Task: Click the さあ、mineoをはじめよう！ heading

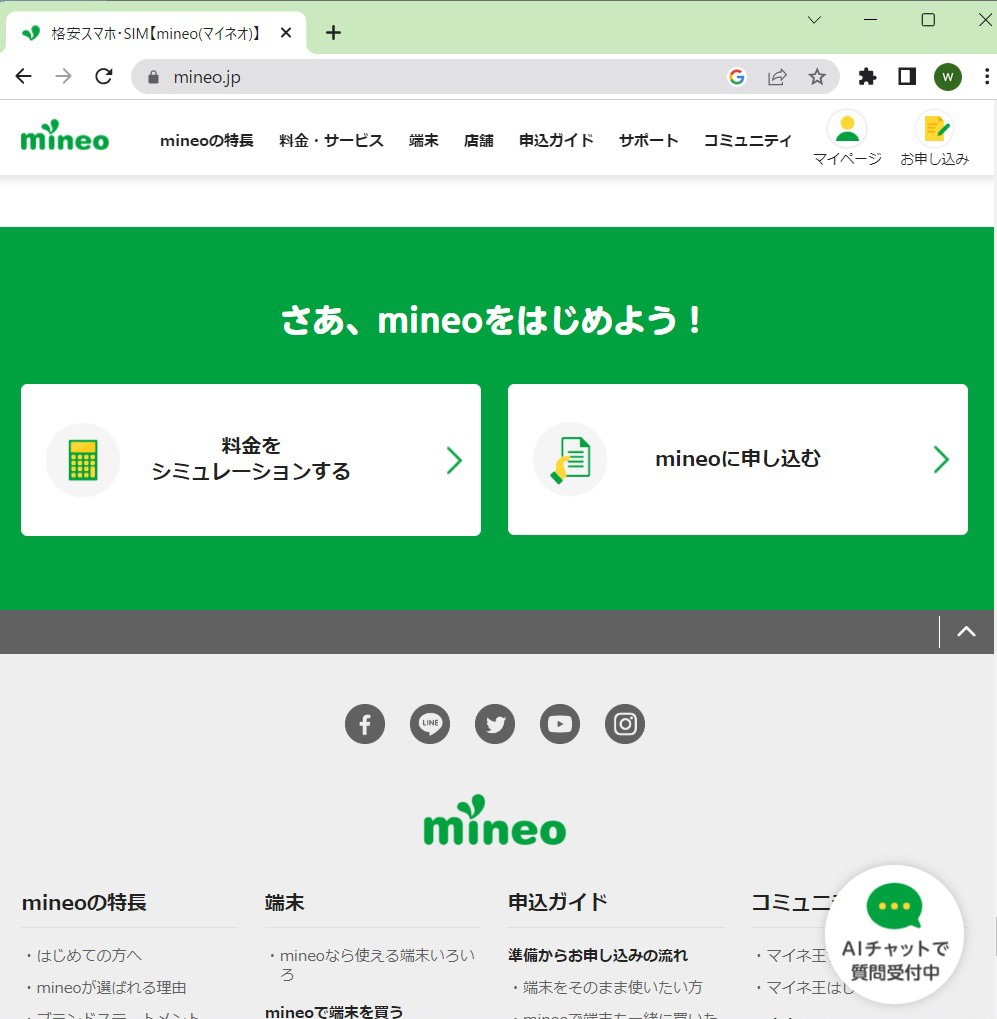Action: coord(493,320)
